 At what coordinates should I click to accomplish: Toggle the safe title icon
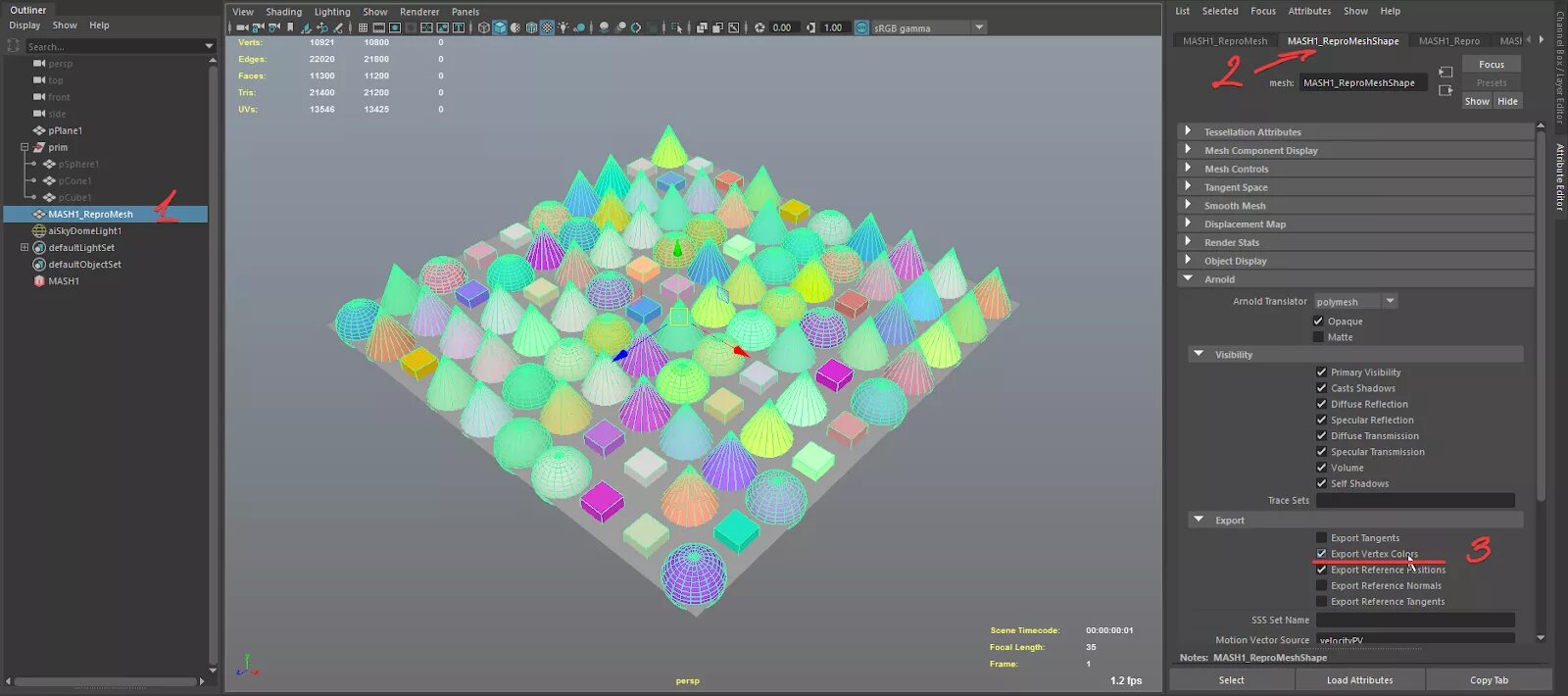coord(459,27)
